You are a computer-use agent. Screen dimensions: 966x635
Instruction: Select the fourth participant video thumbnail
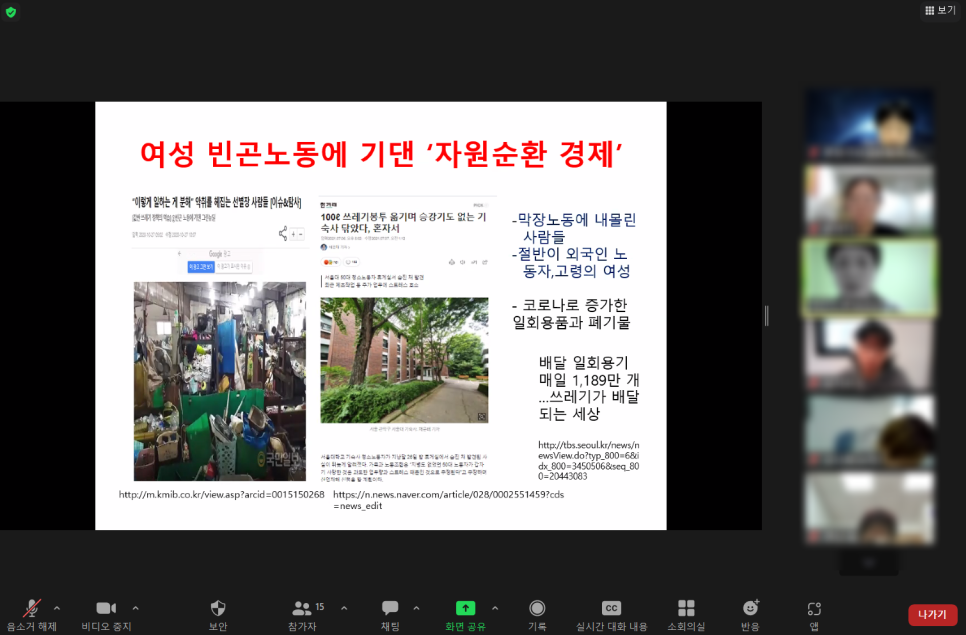(869, 355)
